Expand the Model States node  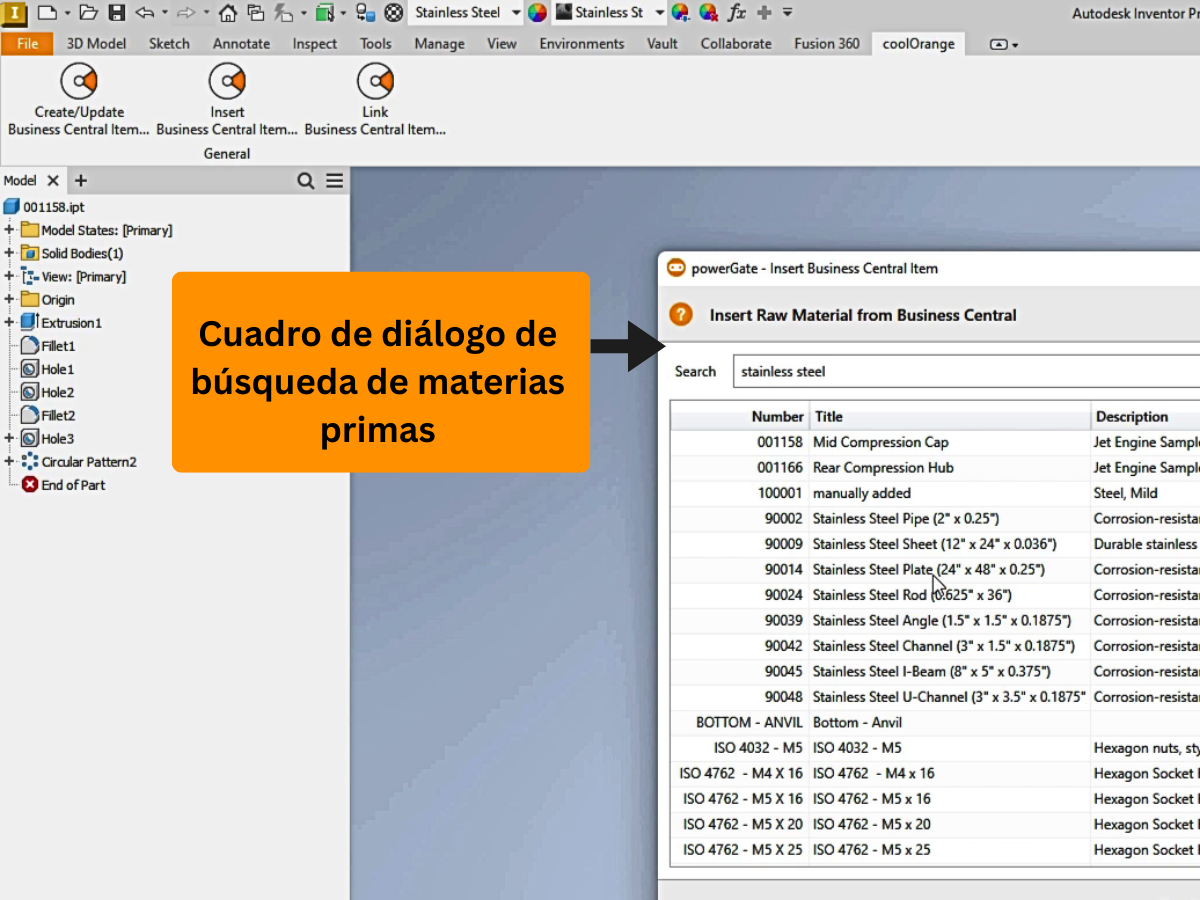(9, 230)
